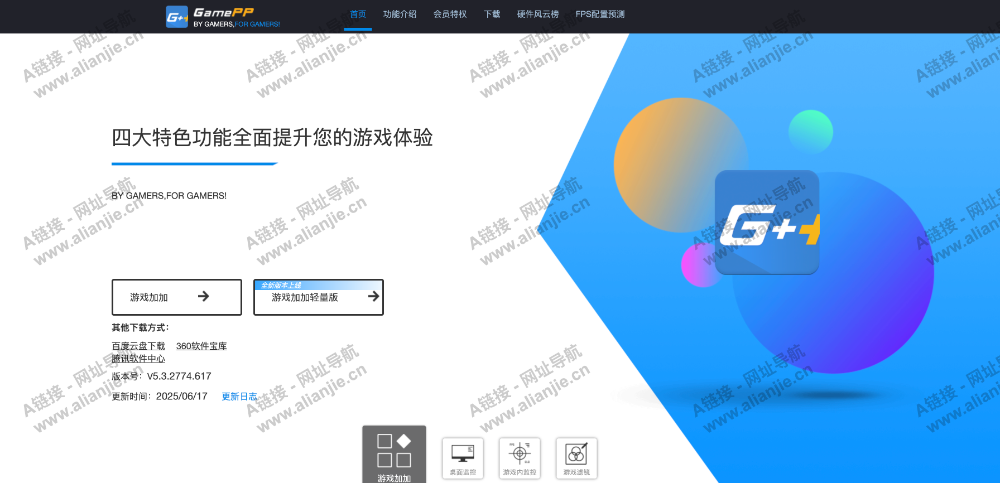Click the 其他下载方式 label
Viewport: 1000px width, 483px height.
(140, 328)
